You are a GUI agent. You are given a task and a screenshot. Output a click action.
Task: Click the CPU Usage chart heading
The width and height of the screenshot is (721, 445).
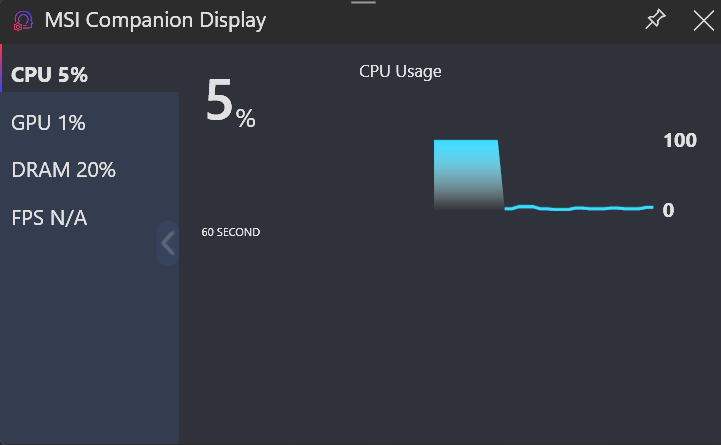400,72
